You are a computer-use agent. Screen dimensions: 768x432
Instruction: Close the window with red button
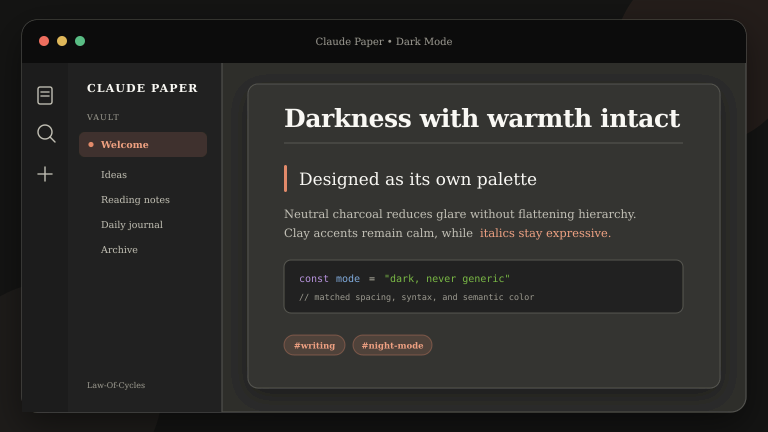[x=44, y=41]
